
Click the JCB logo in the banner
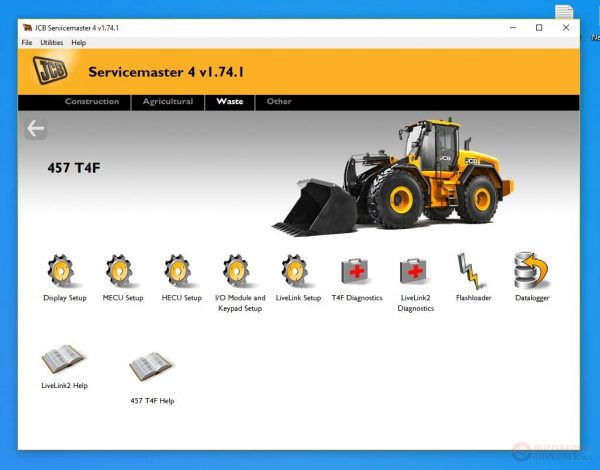tap(50, 70)
